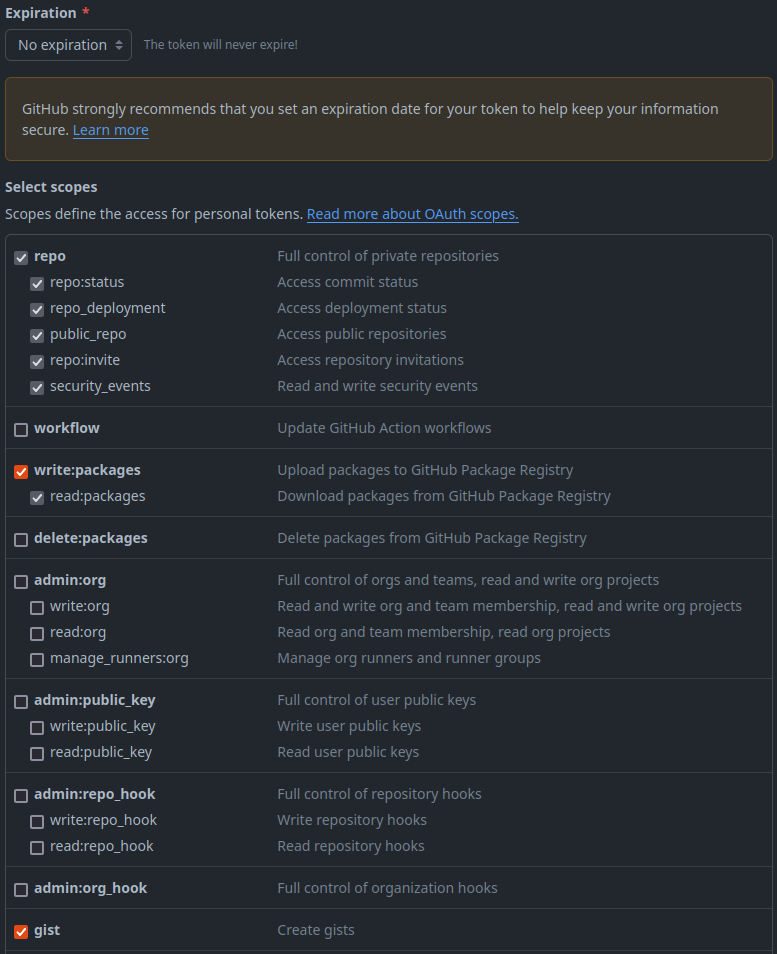Click the 'Expiration' field label
The image size is (777, 954).
coord(41,13)
